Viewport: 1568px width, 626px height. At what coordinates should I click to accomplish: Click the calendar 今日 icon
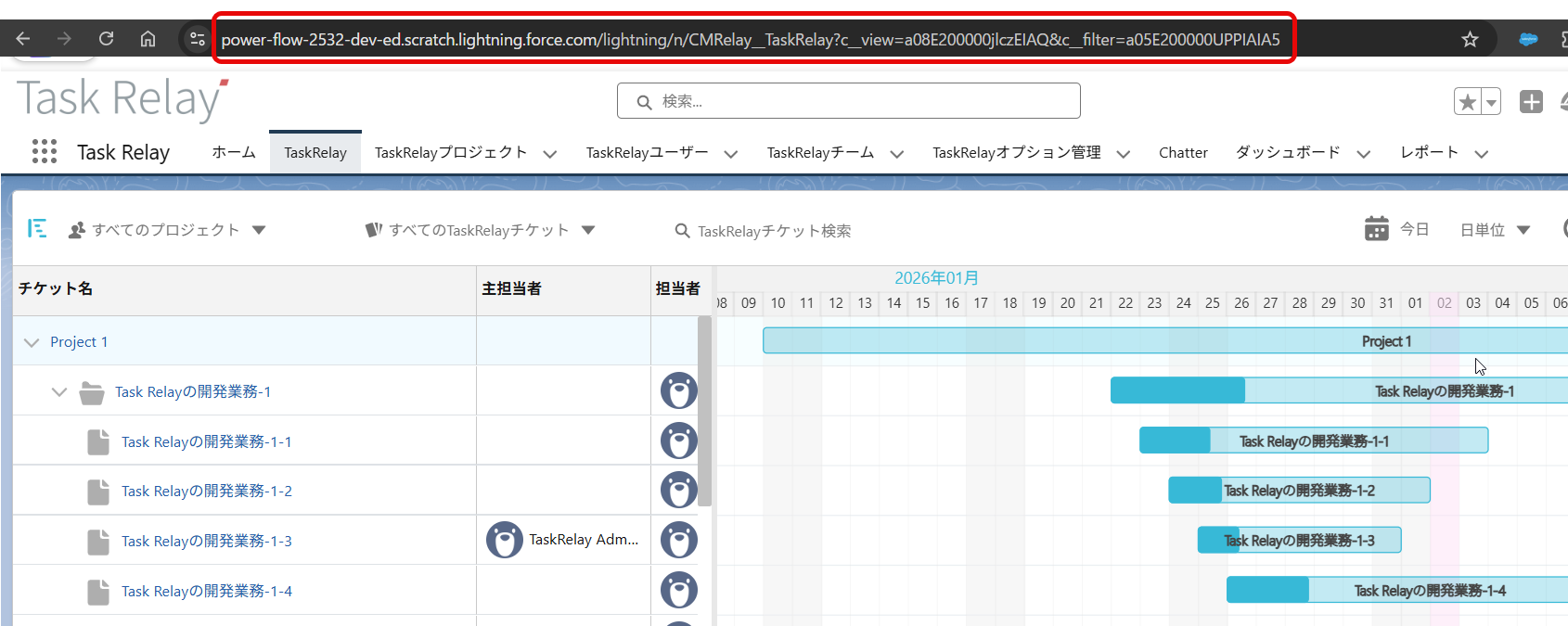tap(1377, 228)
